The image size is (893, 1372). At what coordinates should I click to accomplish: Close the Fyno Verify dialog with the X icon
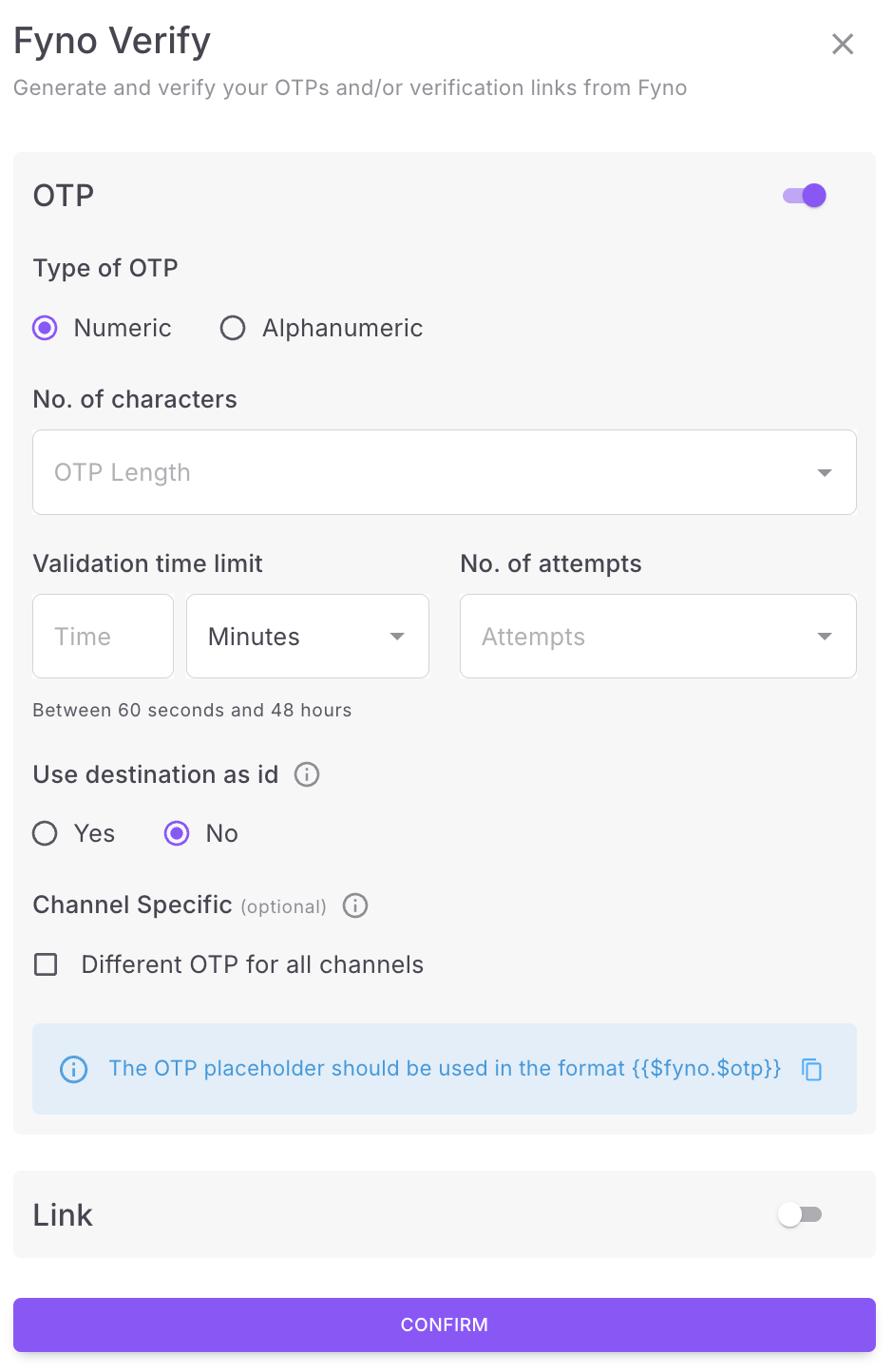point(842,44)
